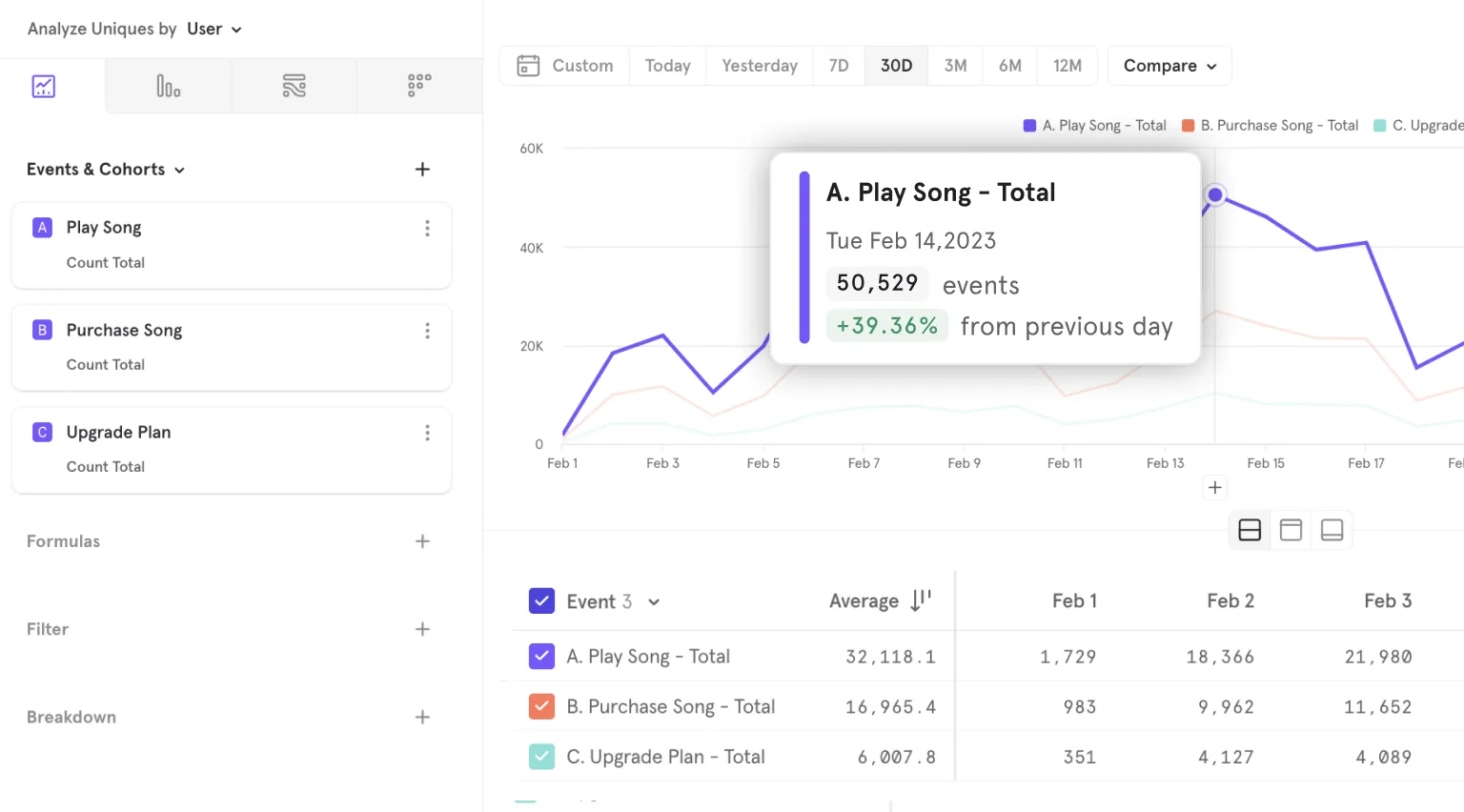Add a new event or cohort

coord(423,170)
